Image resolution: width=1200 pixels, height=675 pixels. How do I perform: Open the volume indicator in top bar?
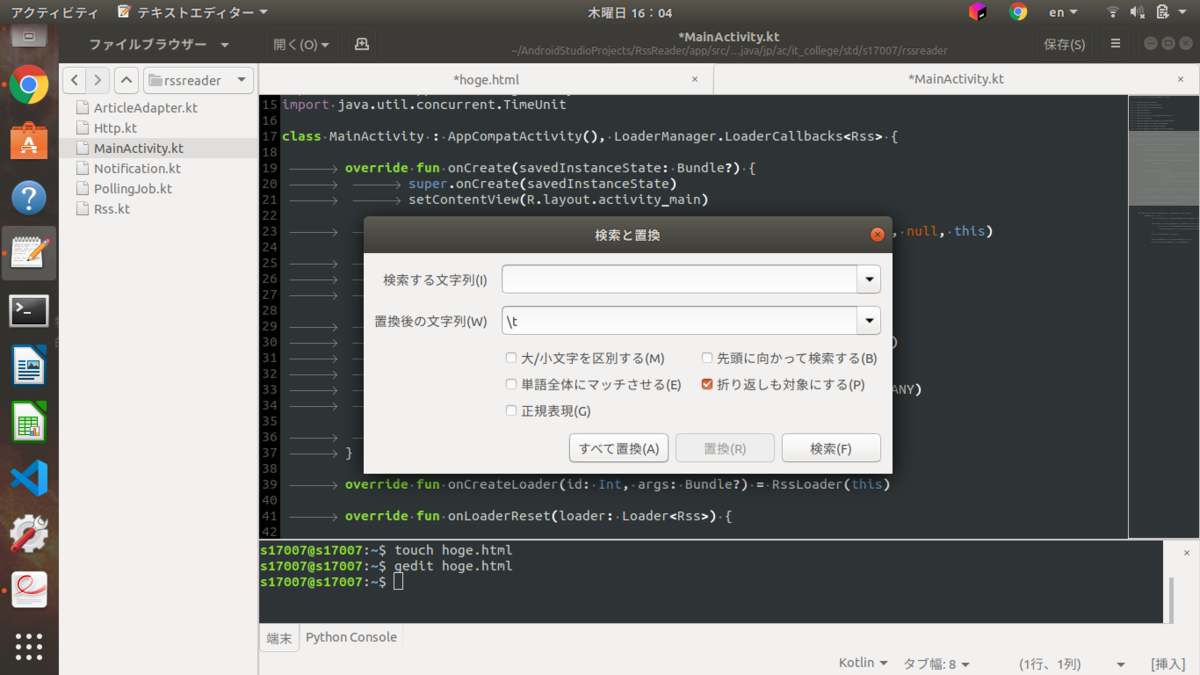[1138, 12]
